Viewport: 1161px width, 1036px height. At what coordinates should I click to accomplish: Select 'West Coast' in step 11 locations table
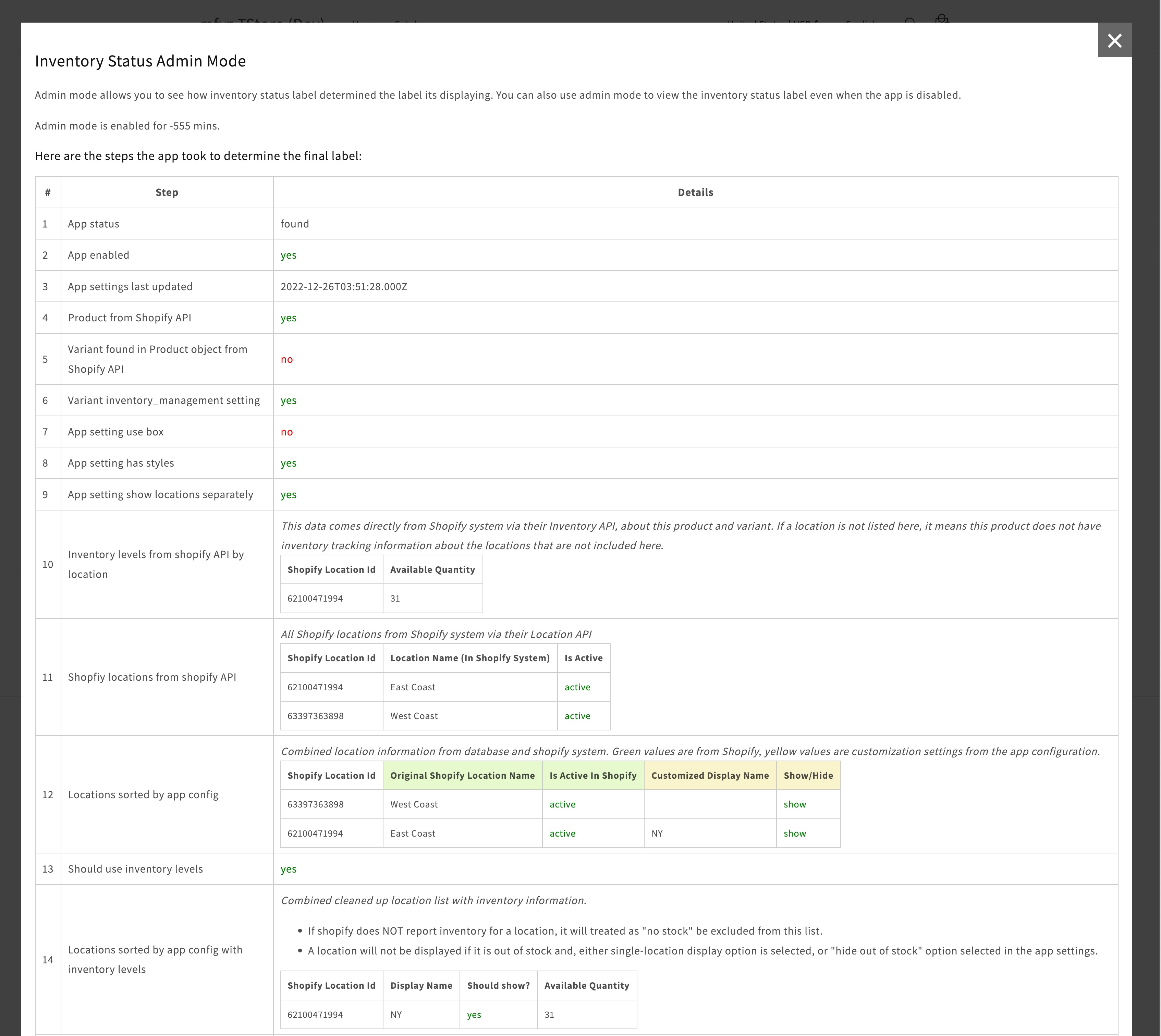[x=413, y=716]
